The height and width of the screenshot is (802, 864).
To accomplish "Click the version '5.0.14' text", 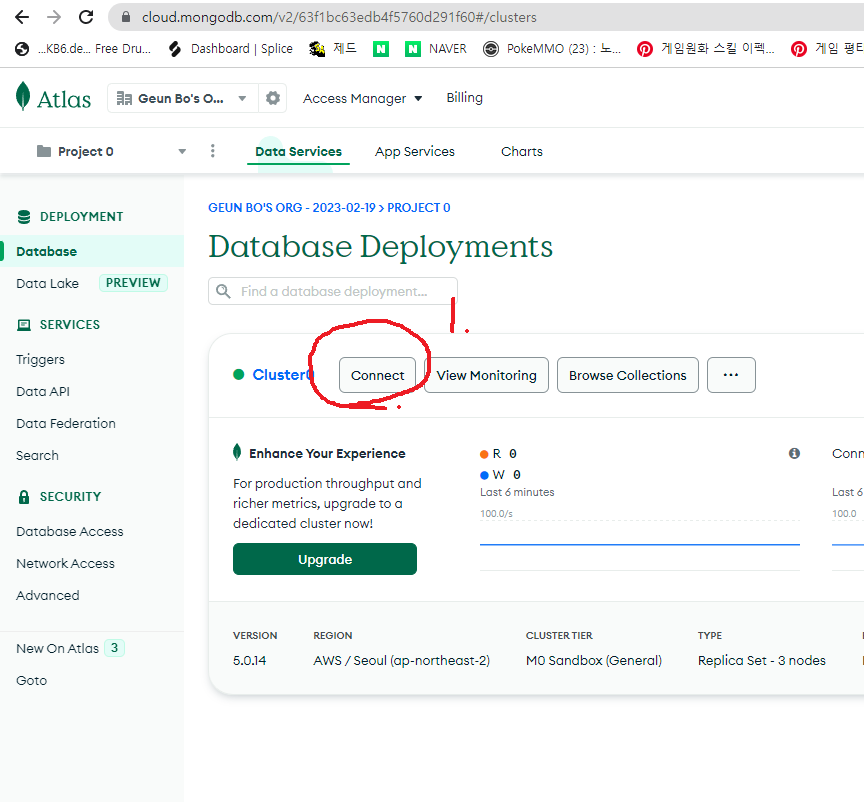I will (250, 660).
